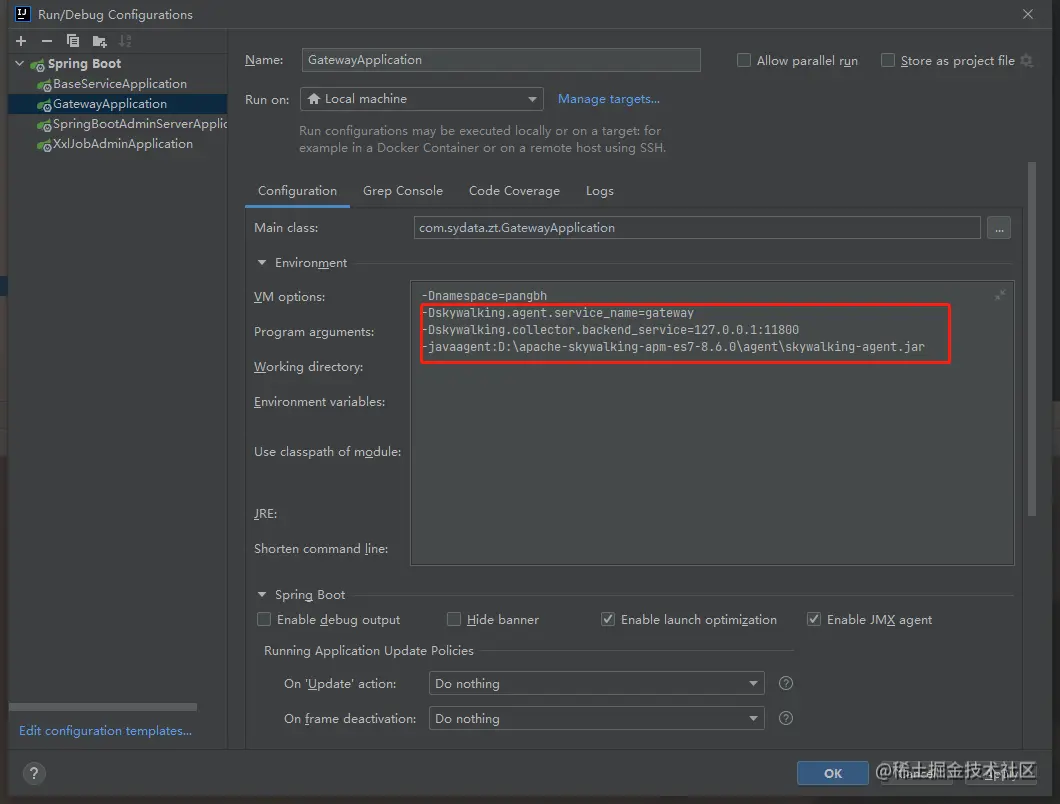1060x804 pixels.
Task: Open gear next to Store as project file
Action: click(1027, 60)
